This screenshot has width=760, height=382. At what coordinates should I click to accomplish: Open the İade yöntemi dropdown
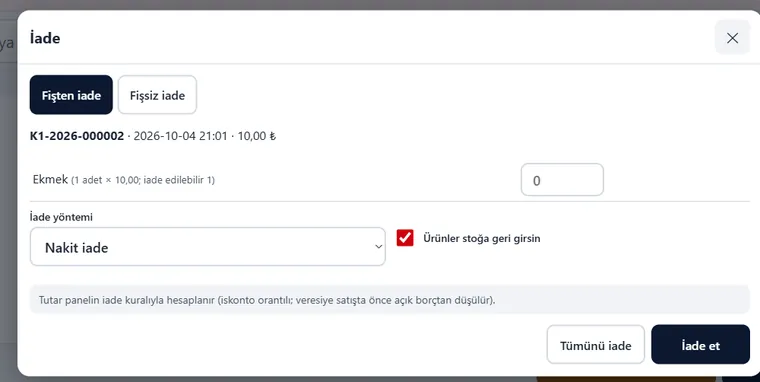tap(207, 247)
